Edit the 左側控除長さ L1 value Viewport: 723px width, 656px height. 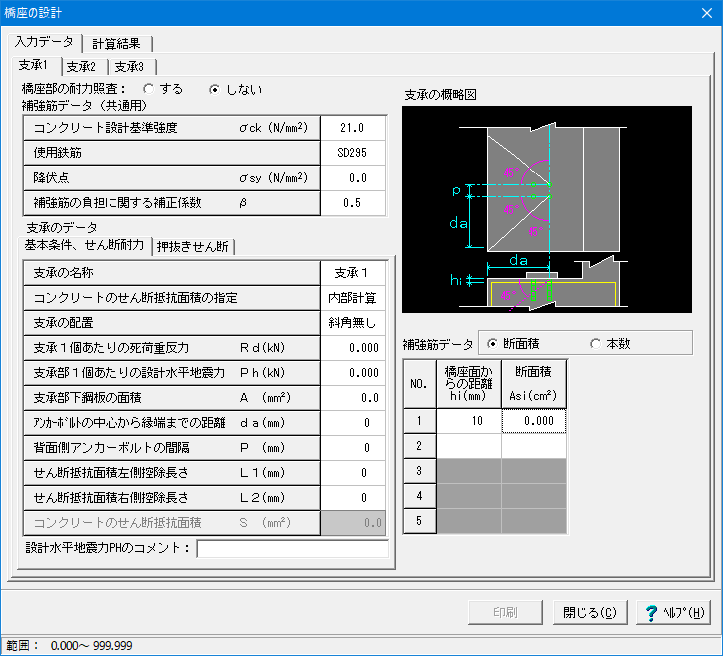click(x=353, y=473)
